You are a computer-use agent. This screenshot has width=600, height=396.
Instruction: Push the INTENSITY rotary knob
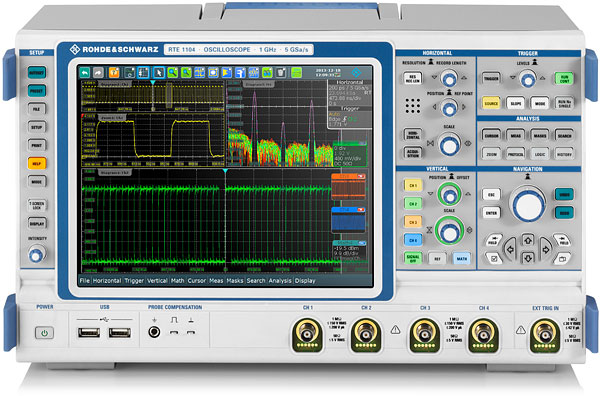coord(37,254)
